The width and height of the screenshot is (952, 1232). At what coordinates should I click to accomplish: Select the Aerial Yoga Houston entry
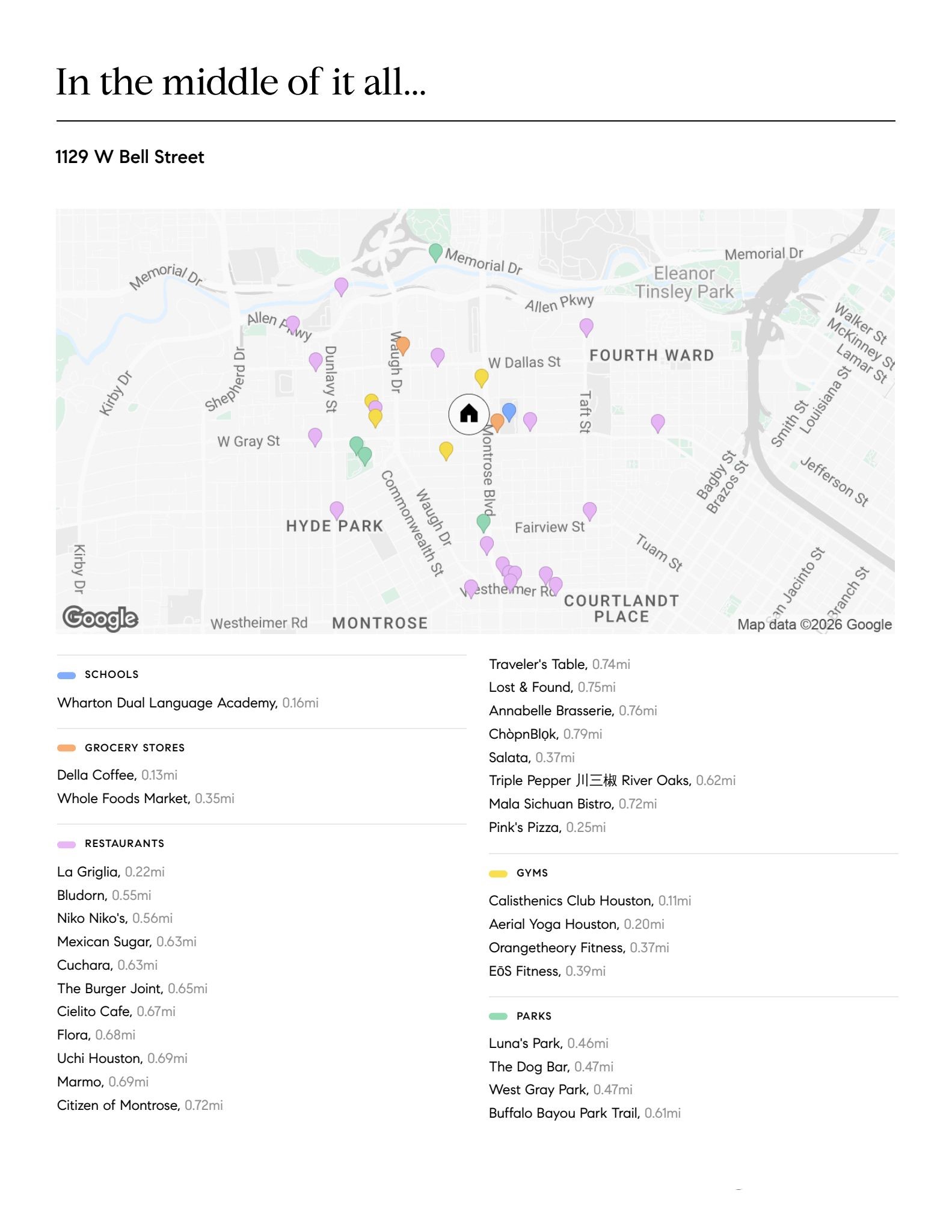[577, 924]
